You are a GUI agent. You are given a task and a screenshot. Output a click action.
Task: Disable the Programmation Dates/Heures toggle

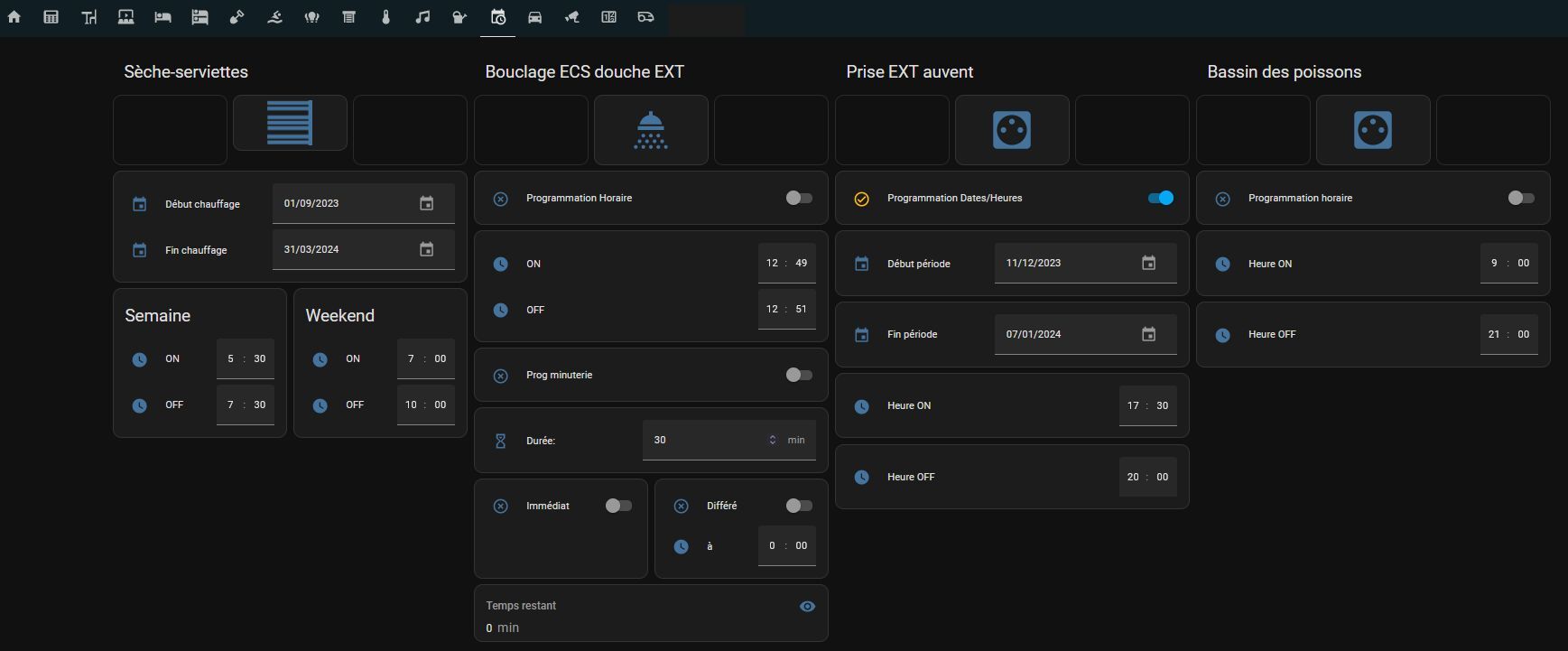[1160, 198]
